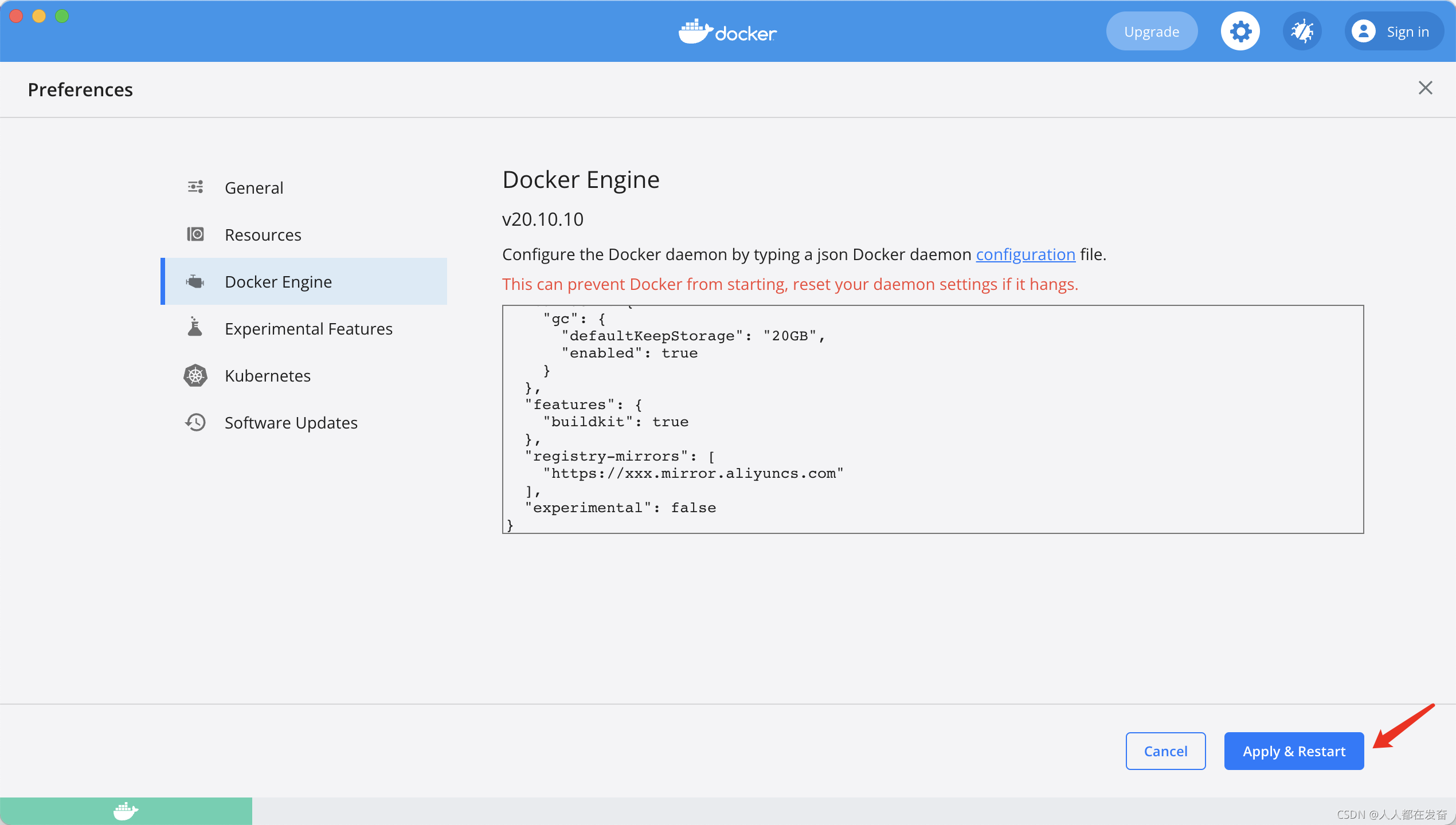
Task: Click the General sliders icon
Action: coord(195,187)
